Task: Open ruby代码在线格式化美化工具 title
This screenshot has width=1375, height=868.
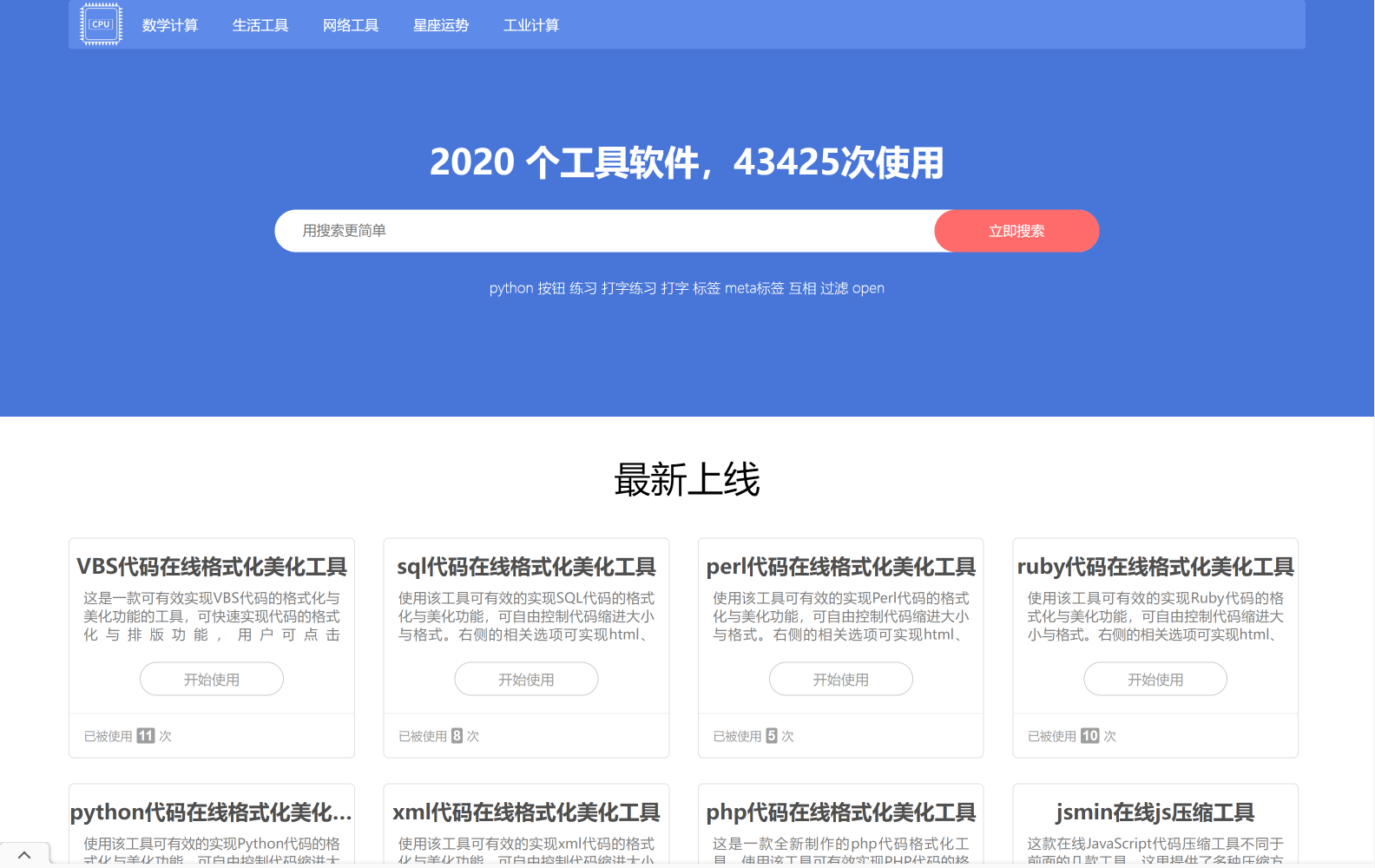Action: [x=1155, y=567]
